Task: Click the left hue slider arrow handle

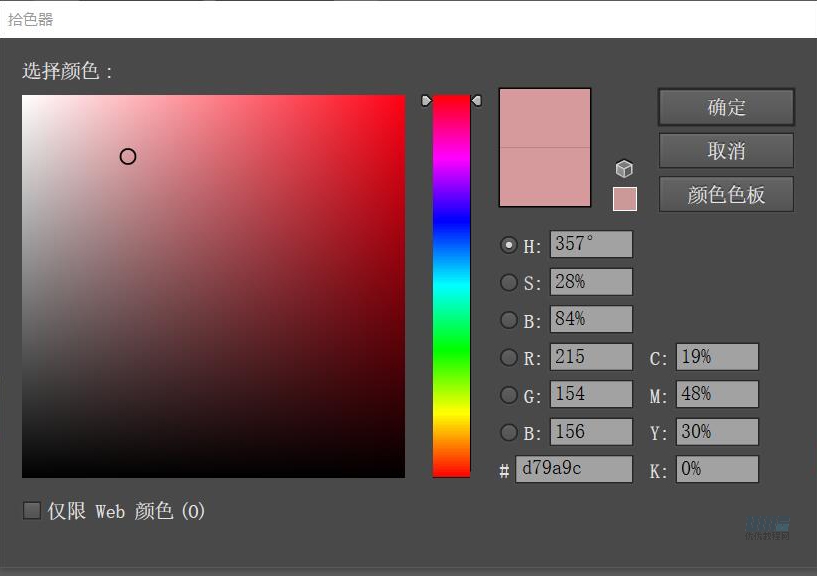Action: pyautogui.click(x=426, y=101)
